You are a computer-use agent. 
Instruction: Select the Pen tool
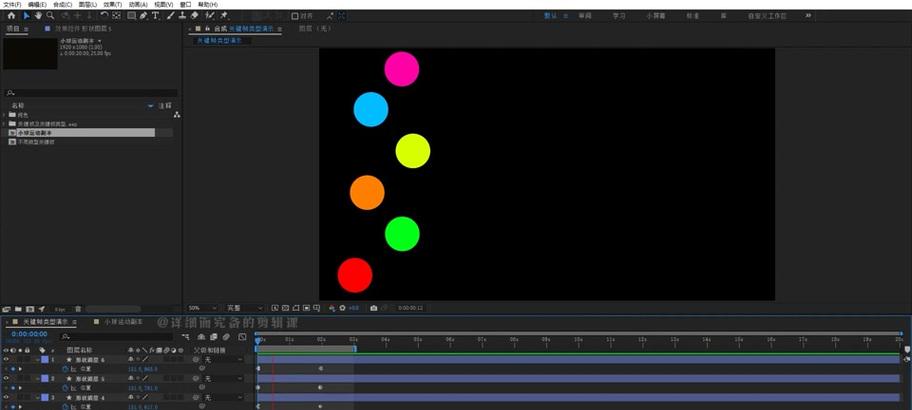click(144, 16)
